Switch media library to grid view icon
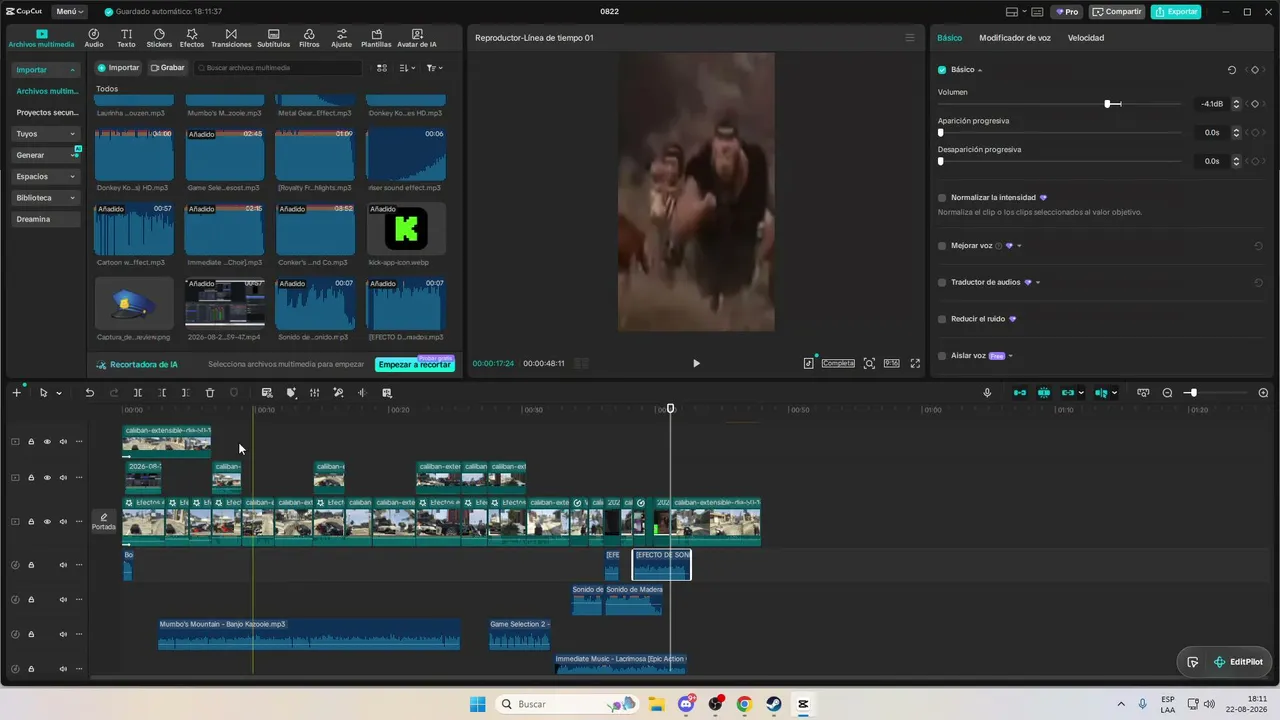 tap(381, 68)
